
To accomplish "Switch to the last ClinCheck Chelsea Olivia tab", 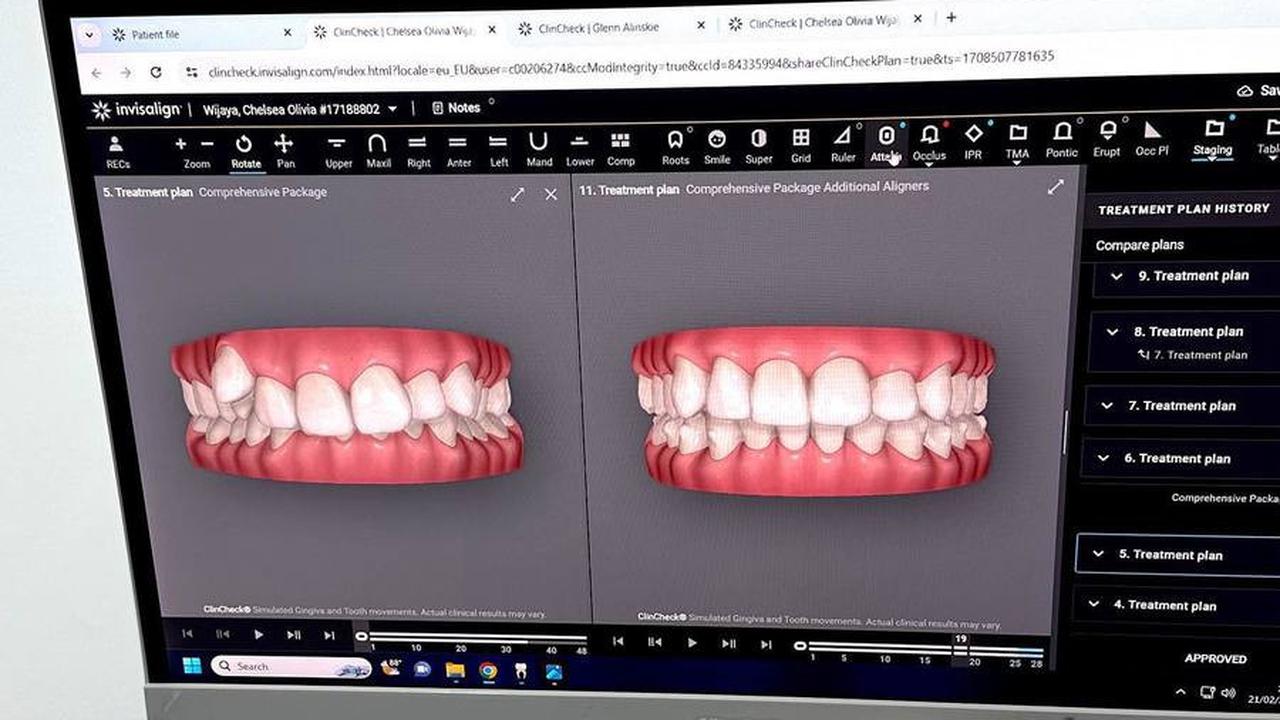I will coord(826,22).
